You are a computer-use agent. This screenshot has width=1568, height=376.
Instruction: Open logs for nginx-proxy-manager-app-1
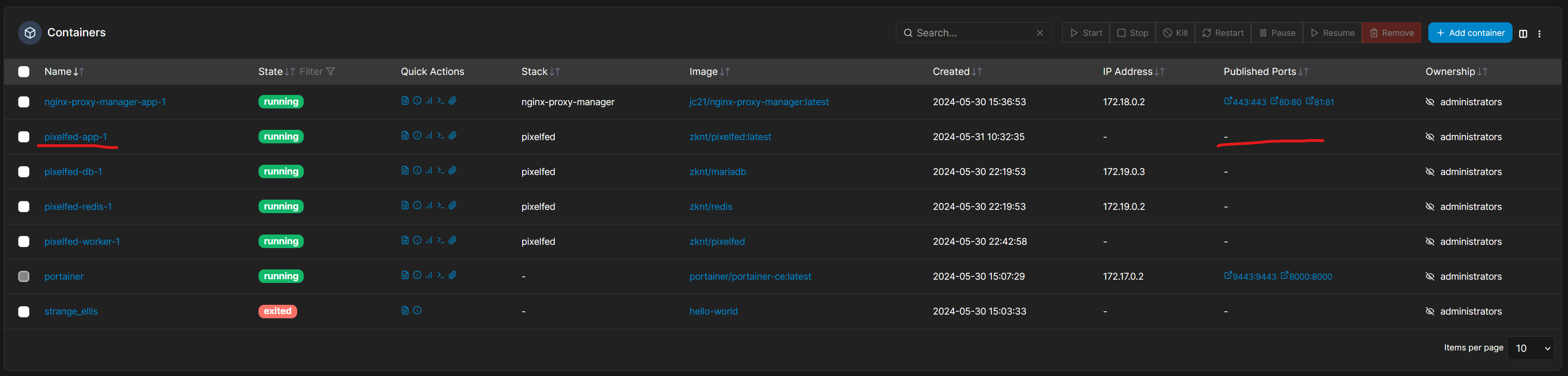click(x=405, y=101)
